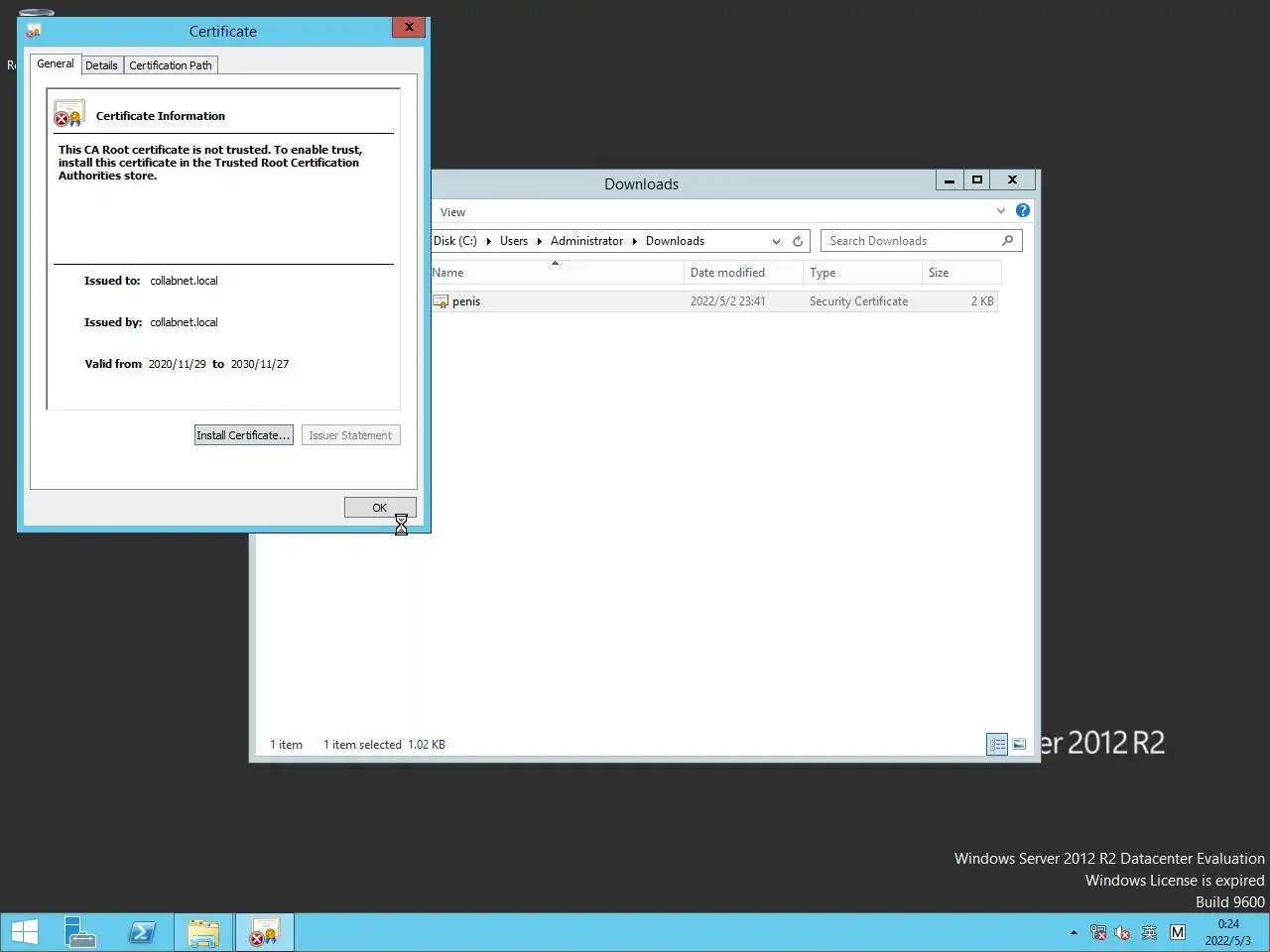Click the 2020/11/29 valid from date
The width and height of the screenshot is (1270, 952).
(x=178, y=364)
